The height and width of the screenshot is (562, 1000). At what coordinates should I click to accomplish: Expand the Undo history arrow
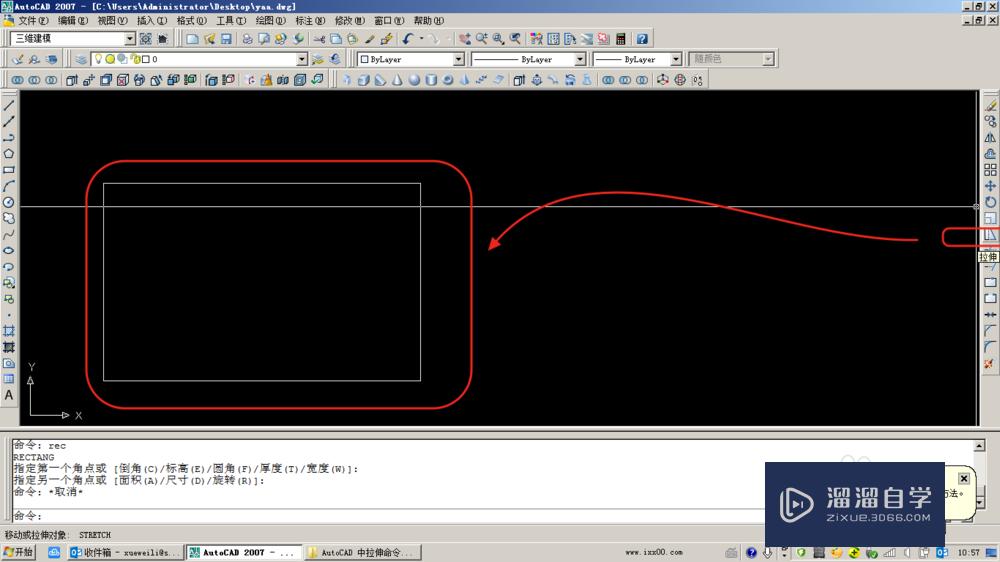(x=421, y=39)
